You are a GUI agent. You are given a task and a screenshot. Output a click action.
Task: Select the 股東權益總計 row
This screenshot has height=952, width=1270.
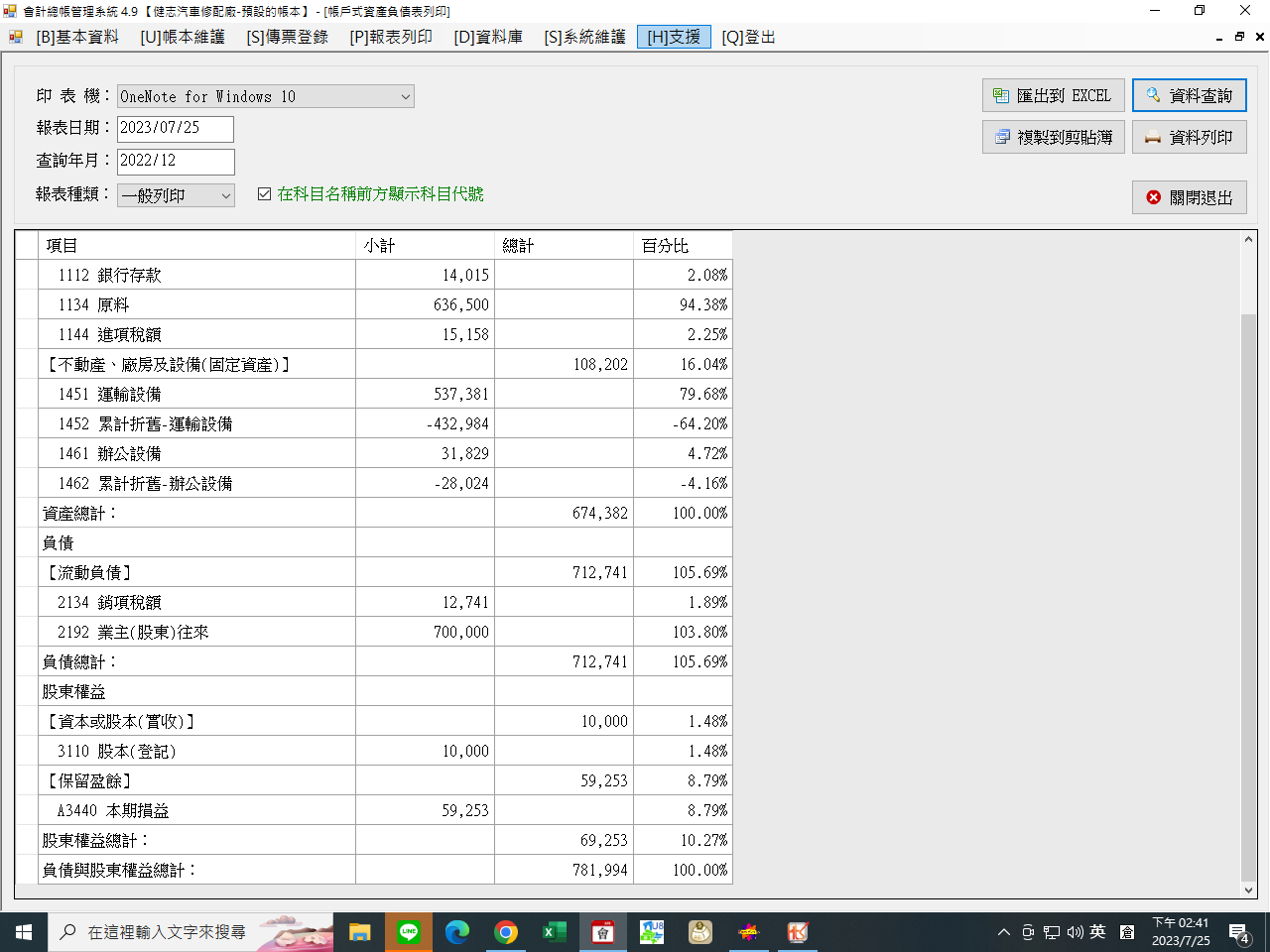click(x=375, y=840)
